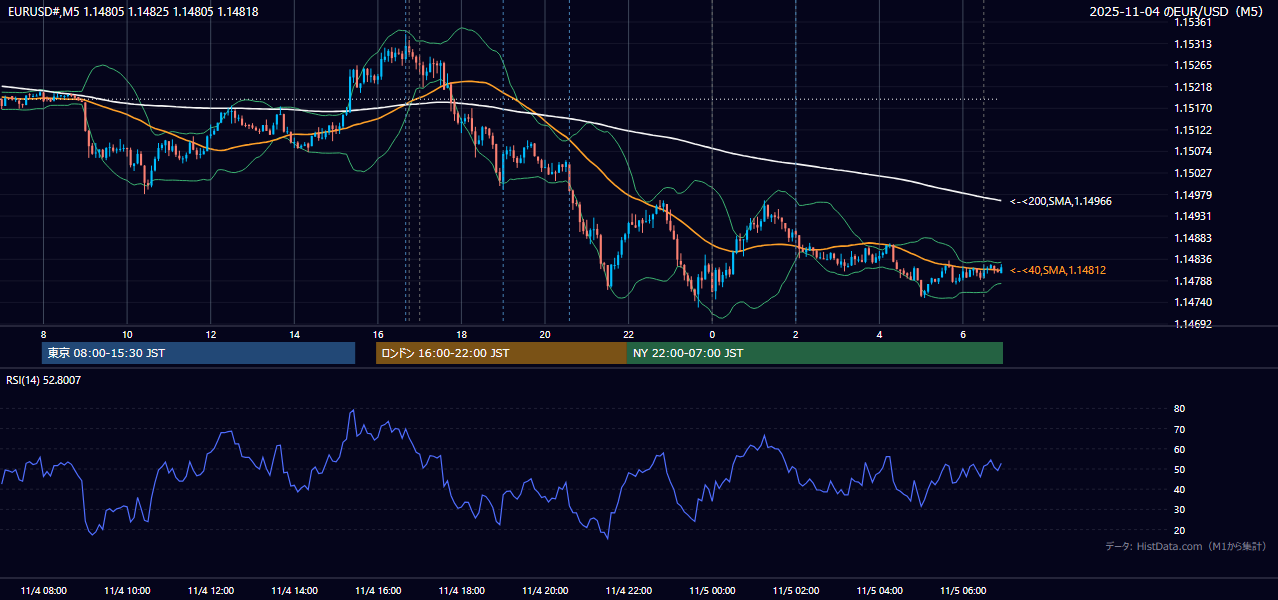The width and height of the screenshot is (1278, 600).
Task: Click price axis value 1.14979
Action: [1192, 194]
